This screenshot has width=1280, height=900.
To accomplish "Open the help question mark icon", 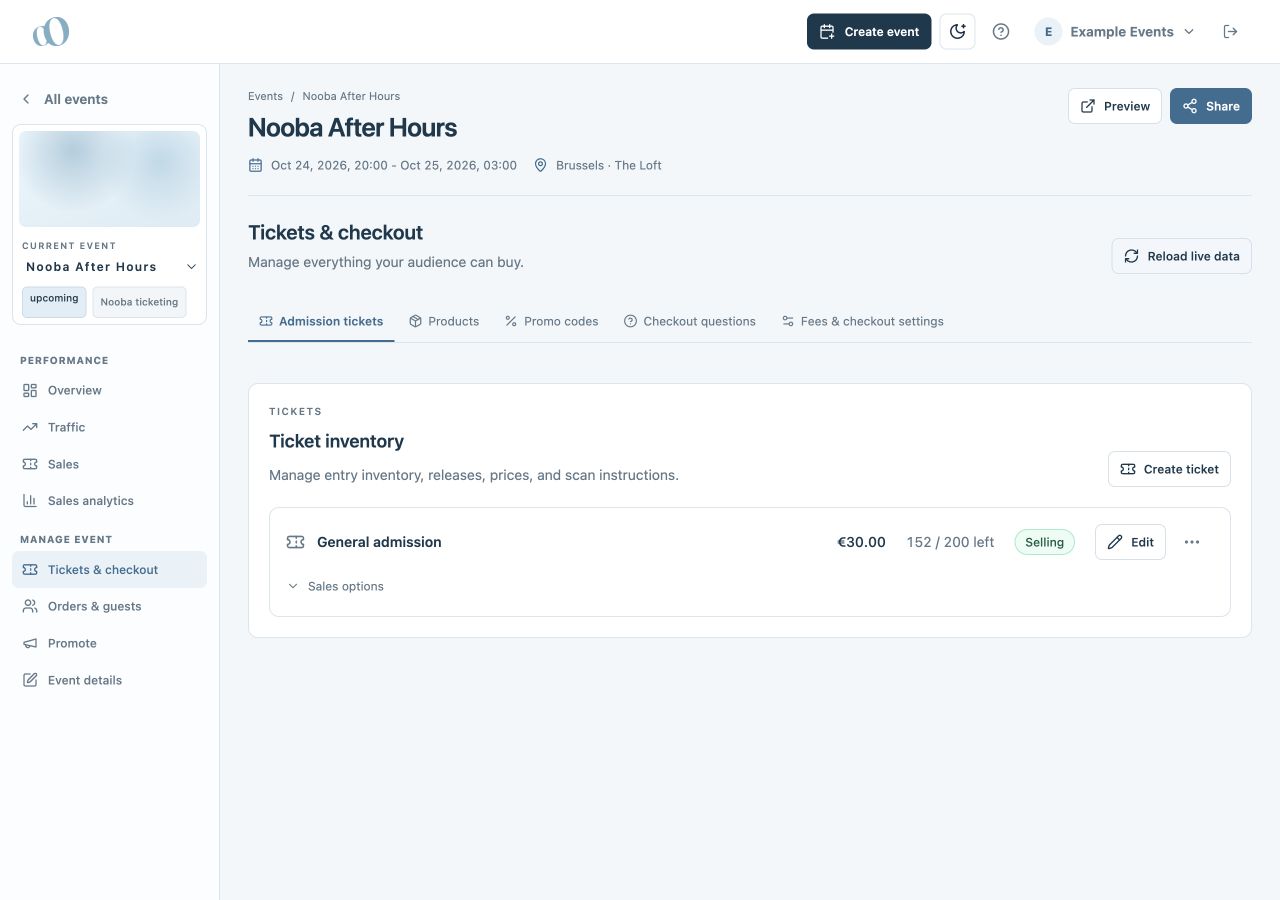I will (x=1001, y=32).
